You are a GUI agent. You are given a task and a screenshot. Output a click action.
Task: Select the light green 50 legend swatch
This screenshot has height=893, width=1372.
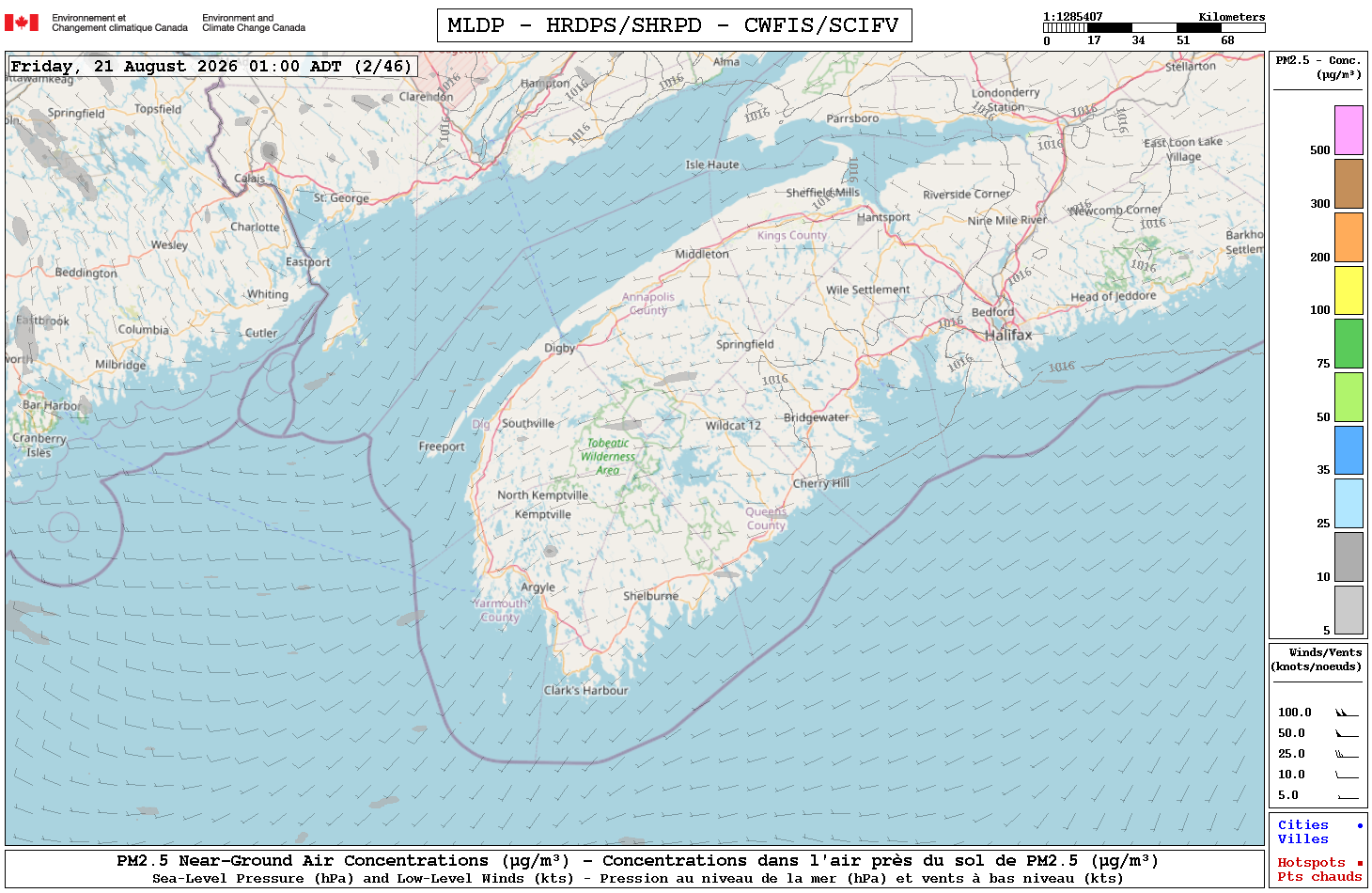tap(1349, 397)
